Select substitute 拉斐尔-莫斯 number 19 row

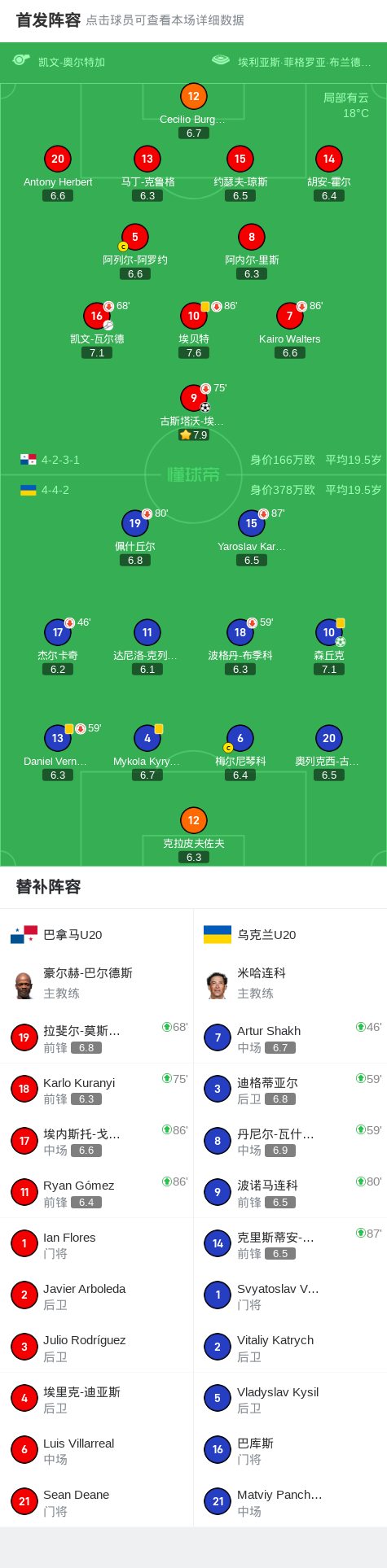point(97,1037)
